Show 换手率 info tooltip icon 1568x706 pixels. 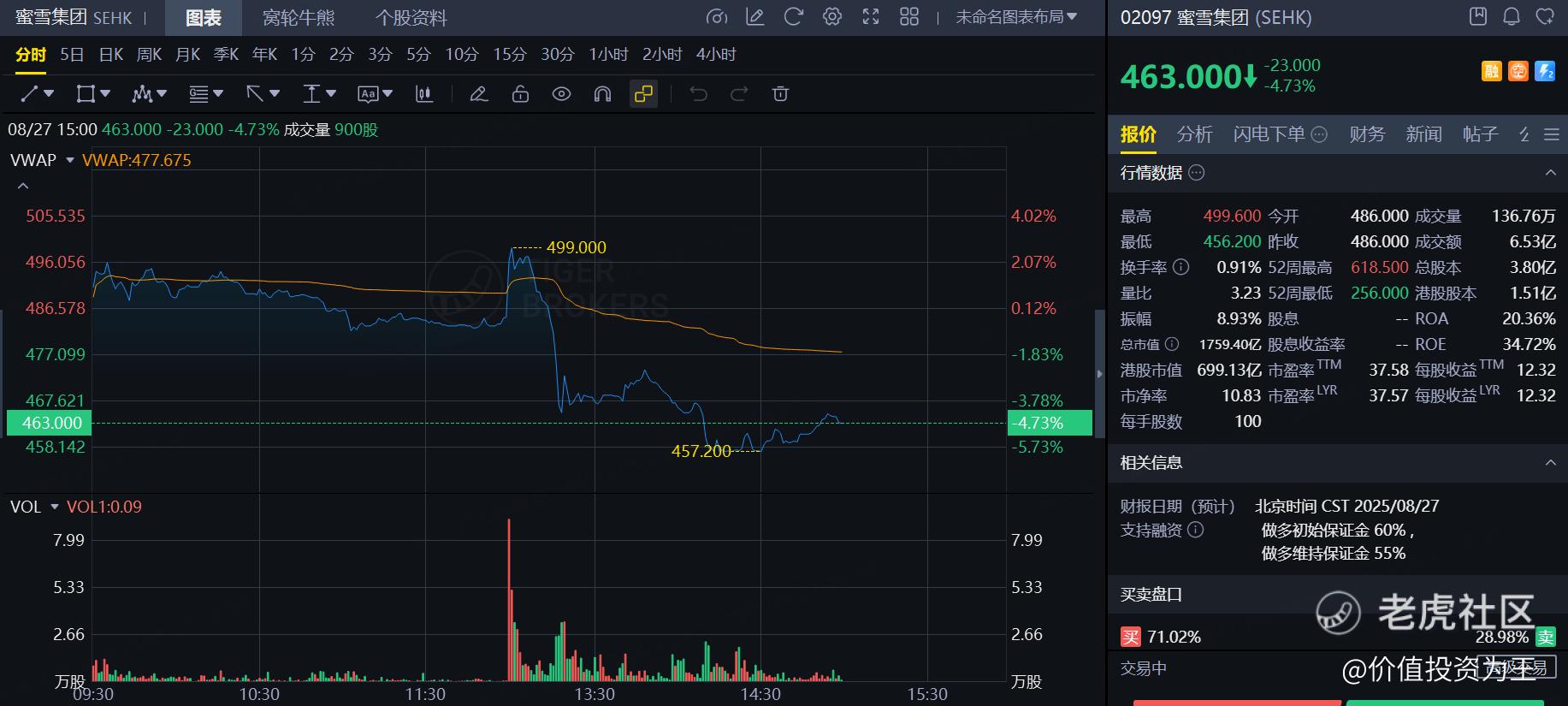point(1180,267)
